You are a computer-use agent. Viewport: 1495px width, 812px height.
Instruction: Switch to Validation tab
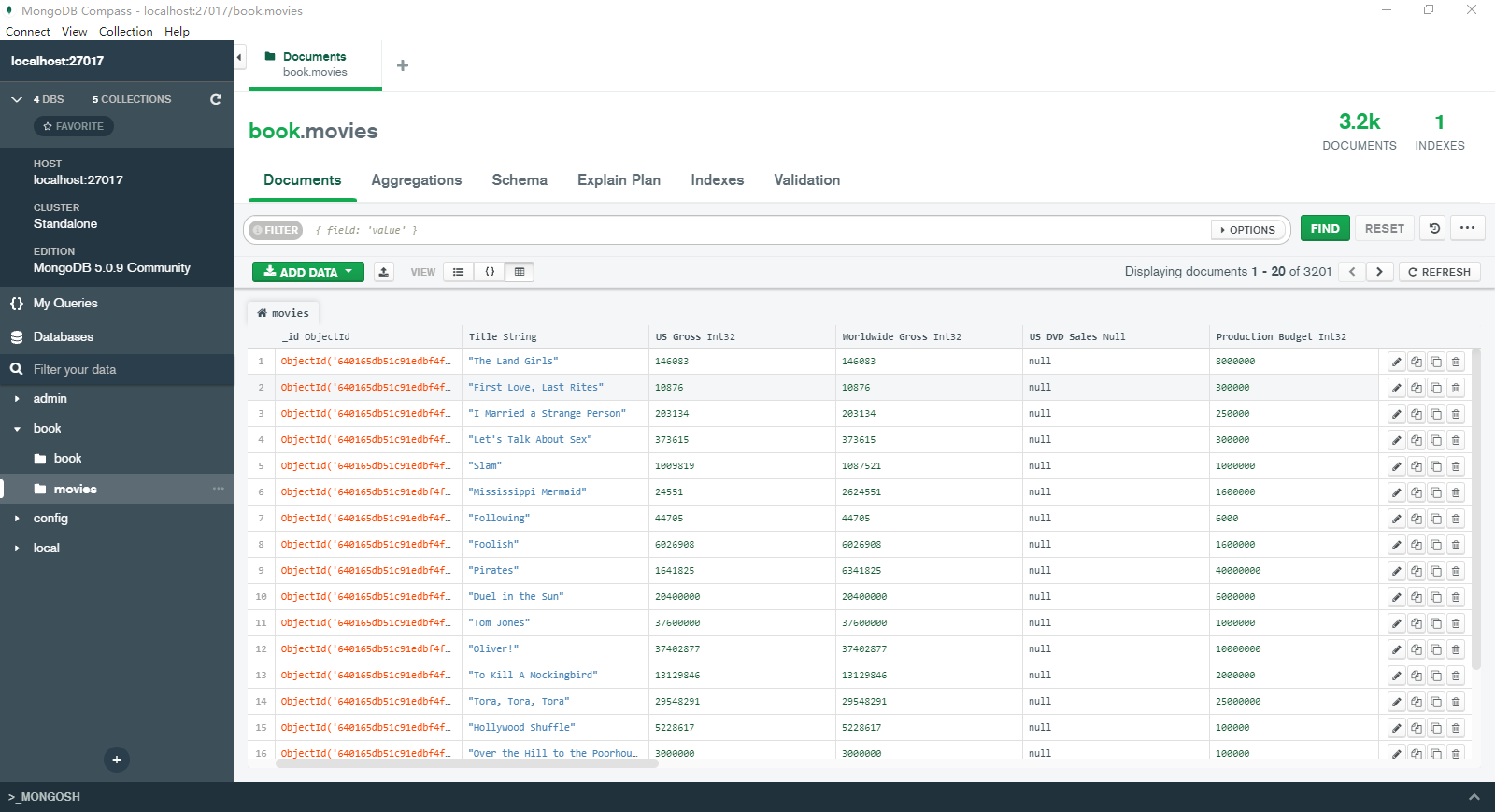coord(807,180)
